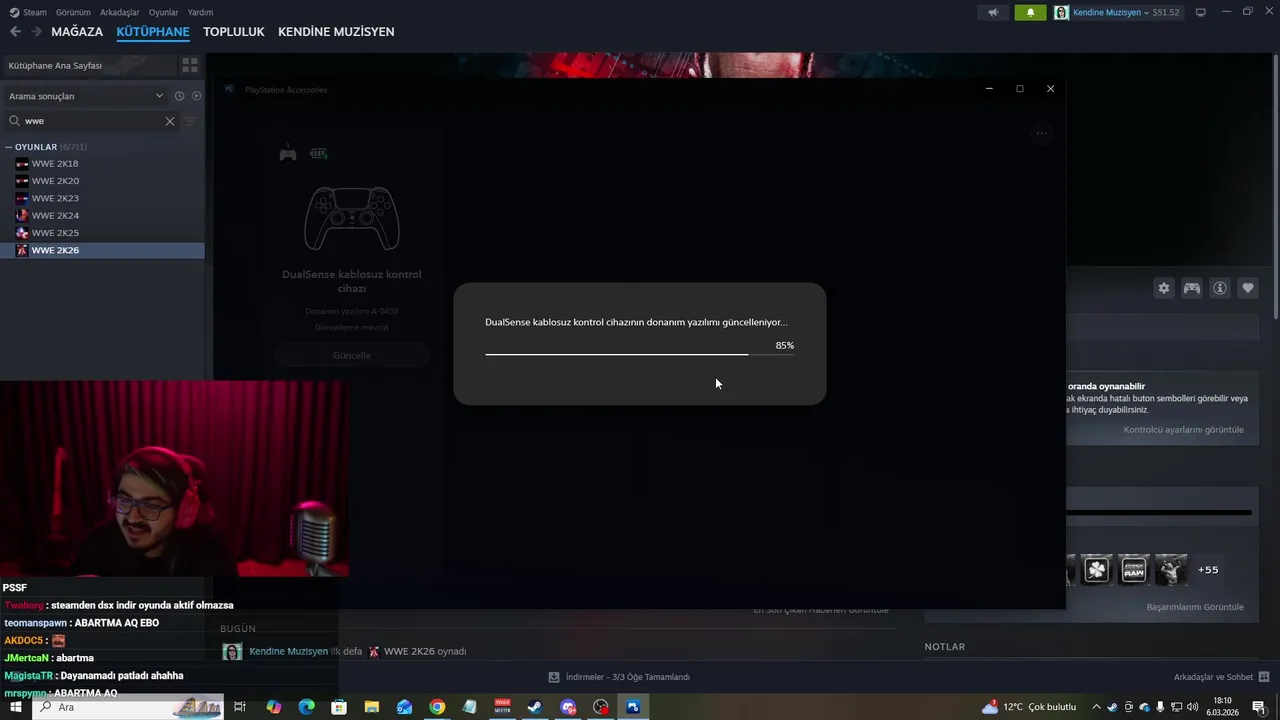Click Güncelle button in PlayStation Accessories
This screenshot has height=720, width=1280.
(352, 356)
